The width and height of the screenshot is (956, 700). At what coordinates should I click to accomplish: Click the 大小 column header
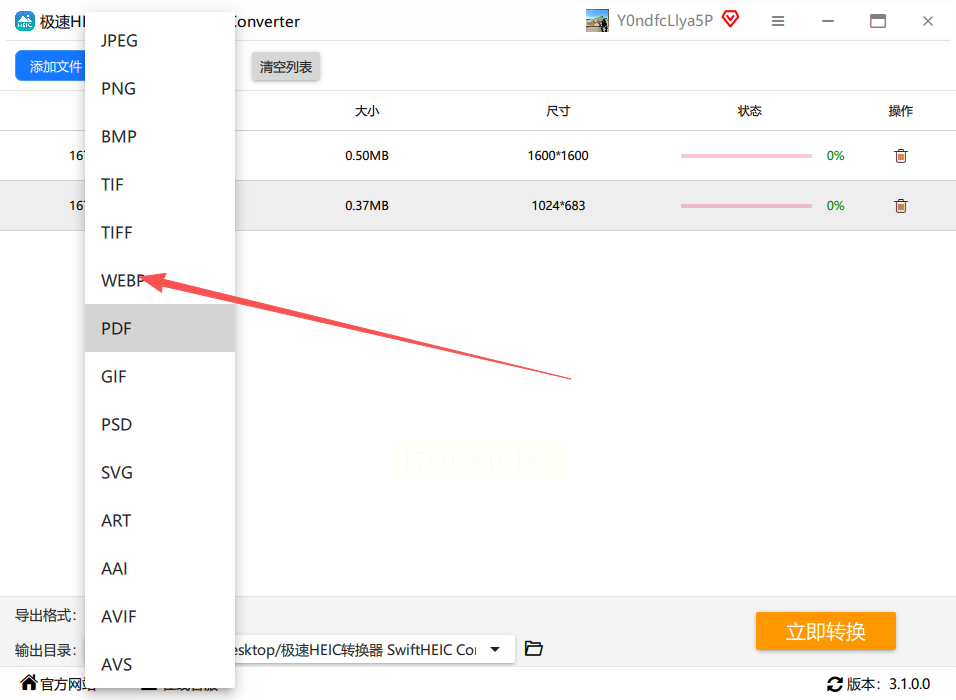point(367,111)
